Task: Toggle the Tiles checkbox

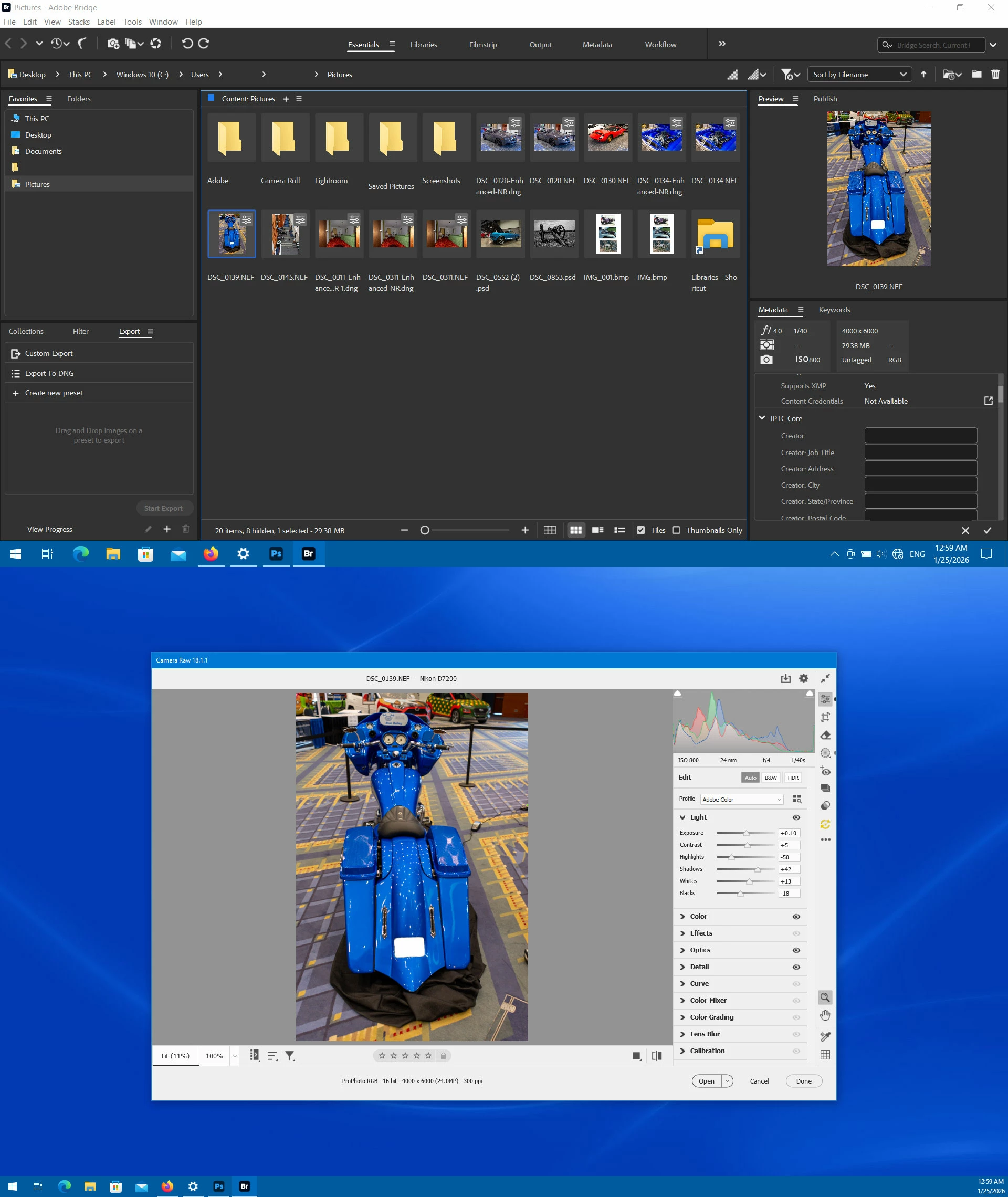Action: (640, 530)
